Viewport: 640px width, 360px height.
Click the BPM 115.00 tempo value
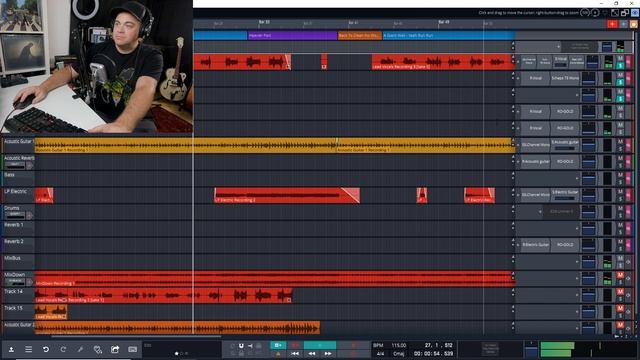point(399,345)
